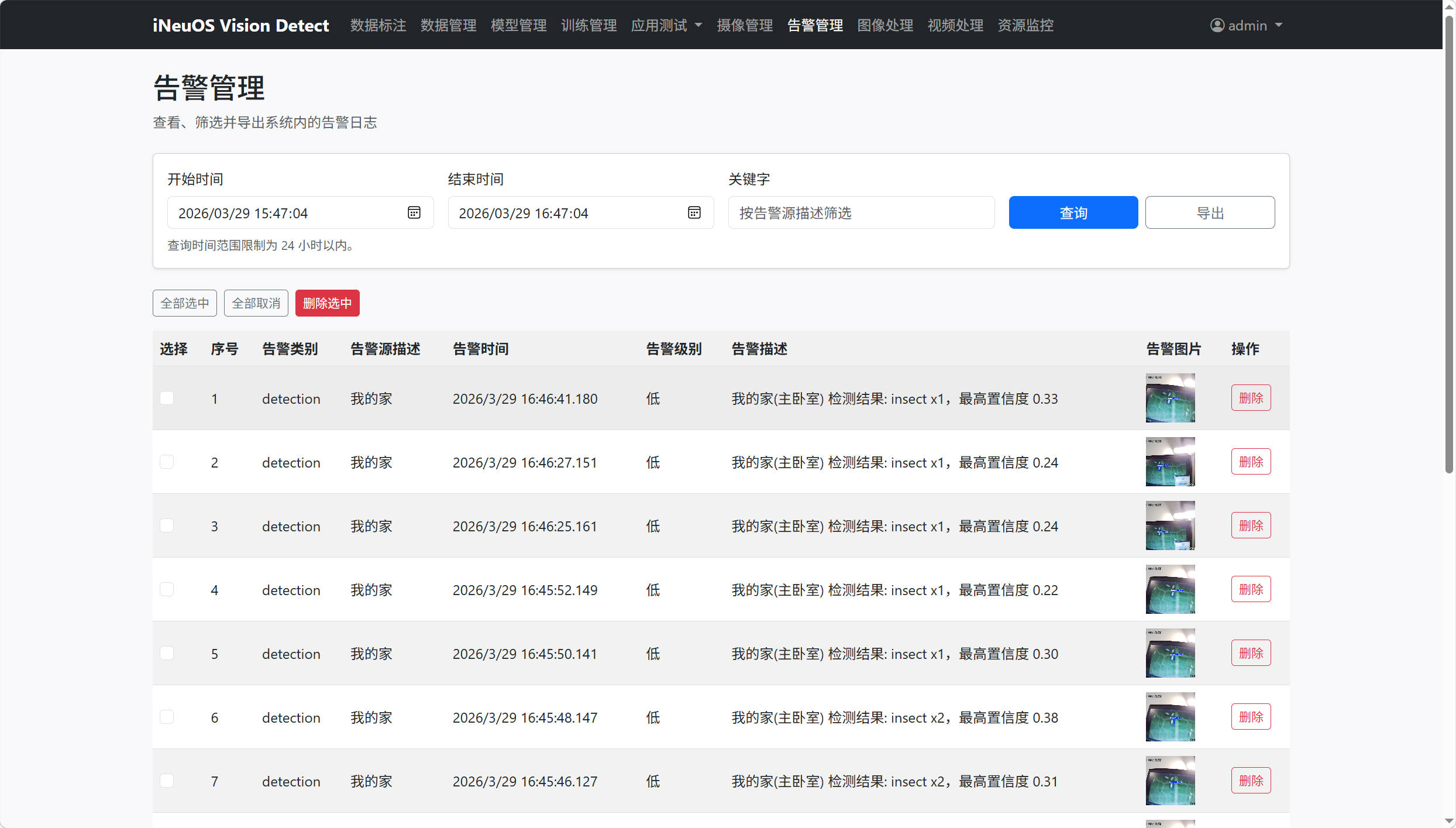Open alarm image thumbnail for row 1
Image resolution: width=1456 pixels, height=828 pixels.
pyautogui.click(x=1170, y=398)
